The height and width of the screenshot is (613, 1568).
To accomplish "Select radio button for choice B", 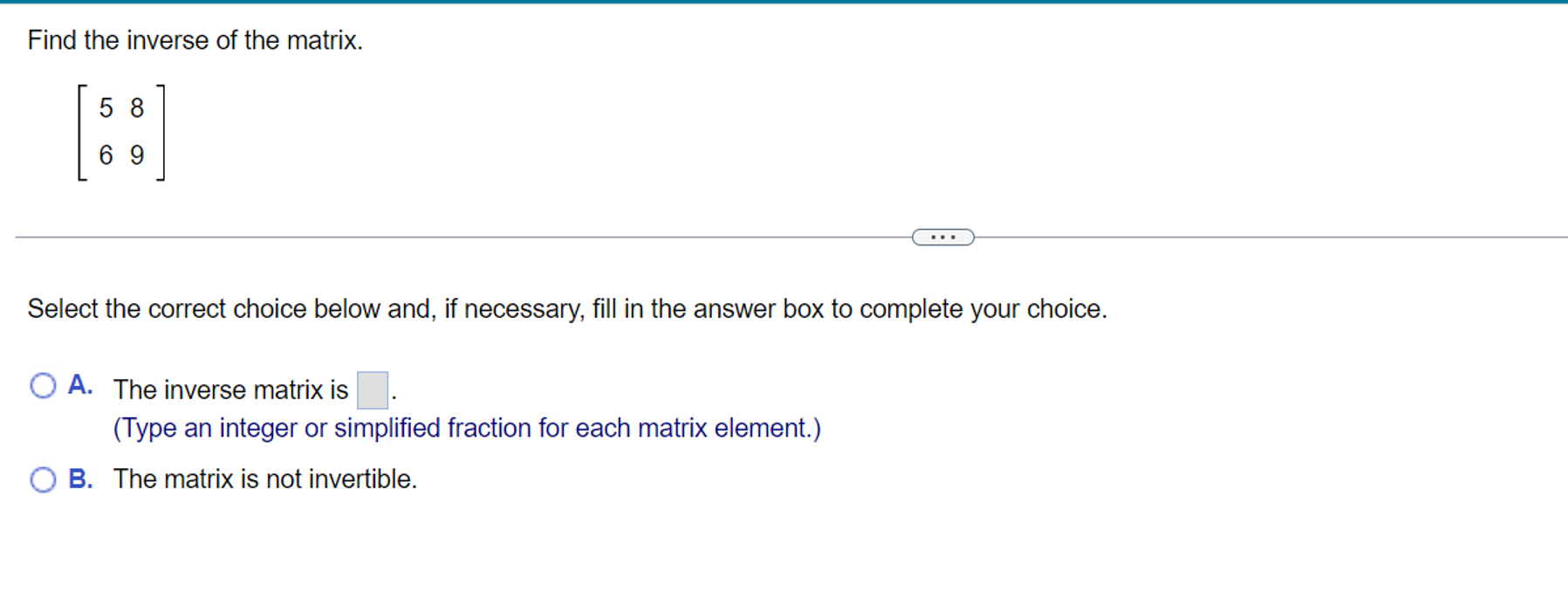I will pos(43,479).
